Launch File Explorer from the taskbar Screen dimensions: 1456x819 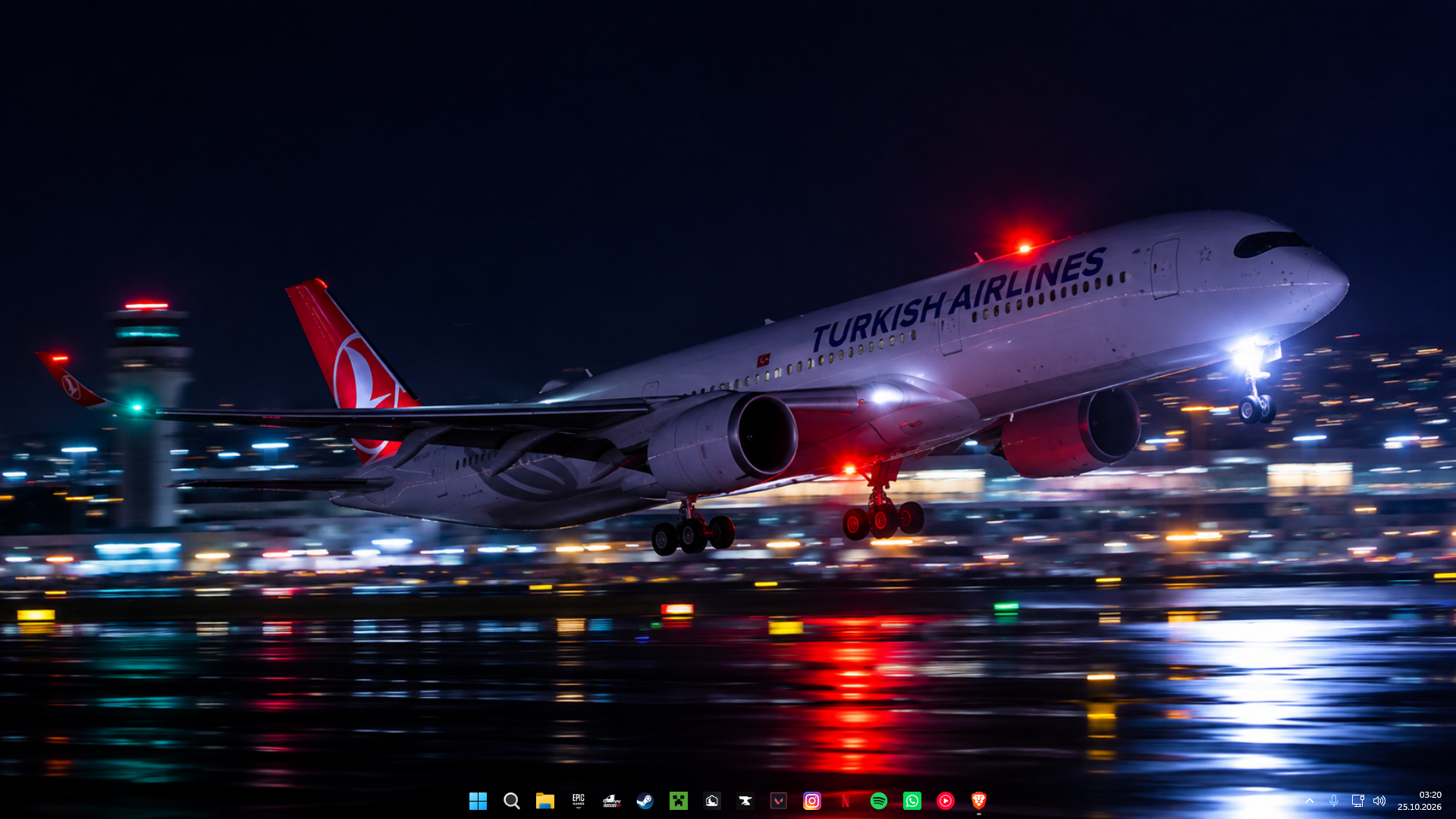pos(545,801)
